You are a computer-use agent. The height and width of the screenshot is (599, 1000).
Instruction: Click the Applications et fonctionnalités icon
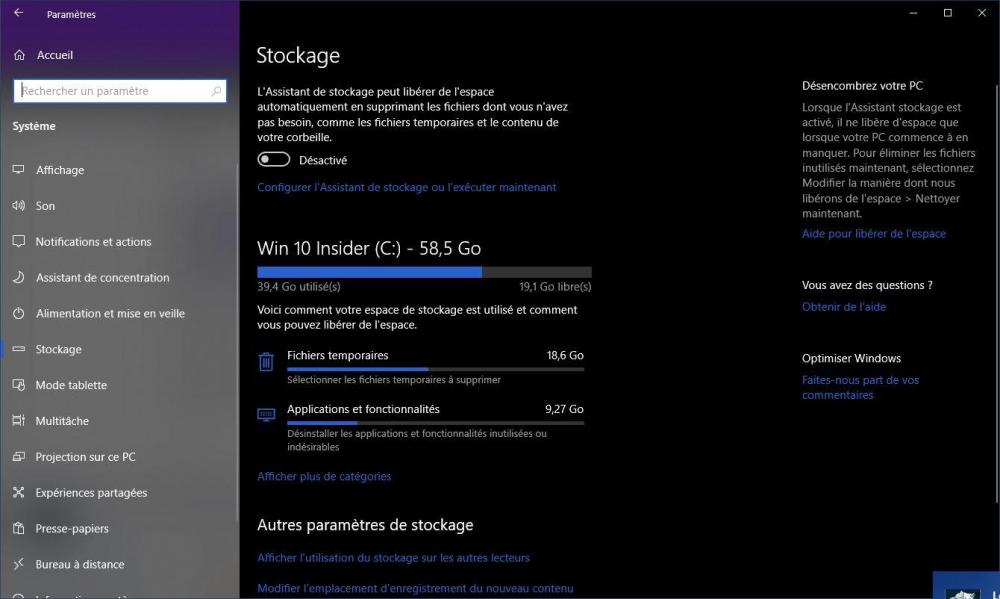pyautogui.click(x=266, y=414)
